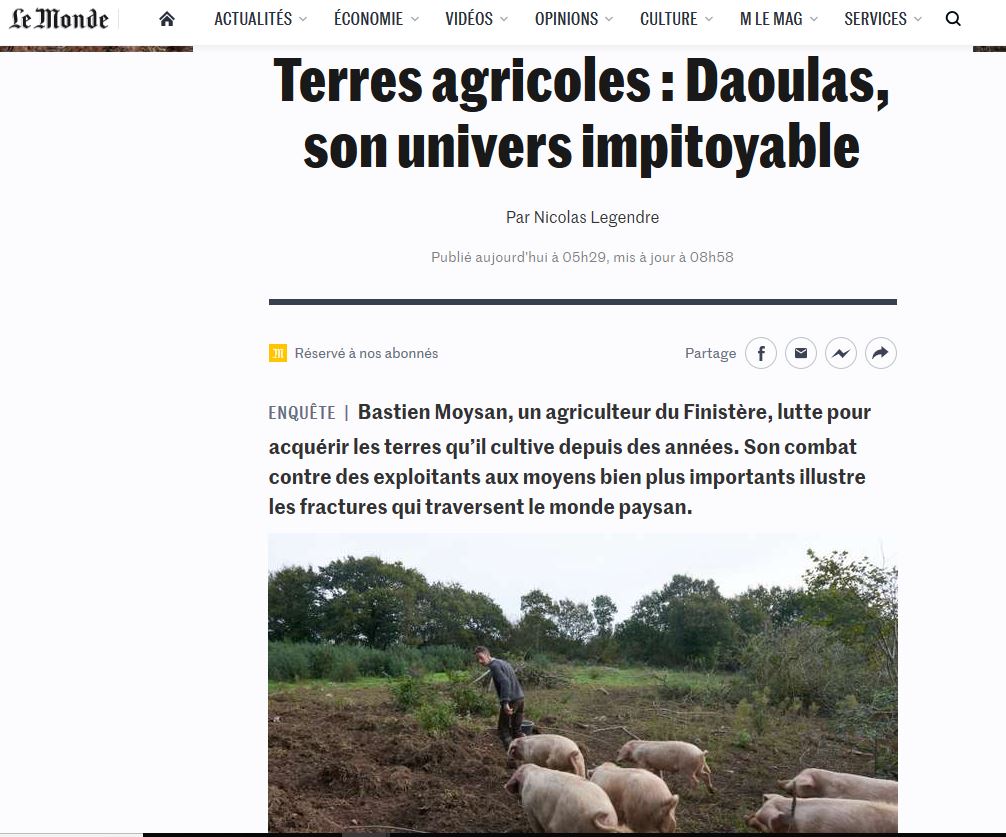Image resolution: width=1006 pixels, height=837 pixels.
Task: Open the pig farm article photo
Action: pos(583,683)
